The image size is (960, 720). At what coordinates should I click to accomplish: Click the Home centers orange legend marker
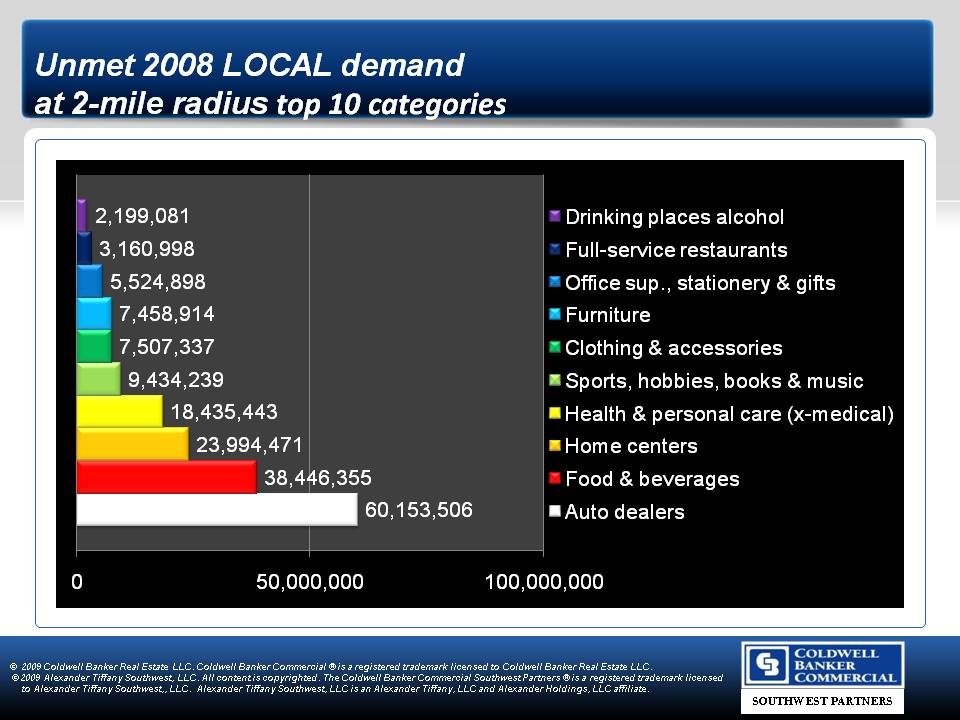click(555, 446)
